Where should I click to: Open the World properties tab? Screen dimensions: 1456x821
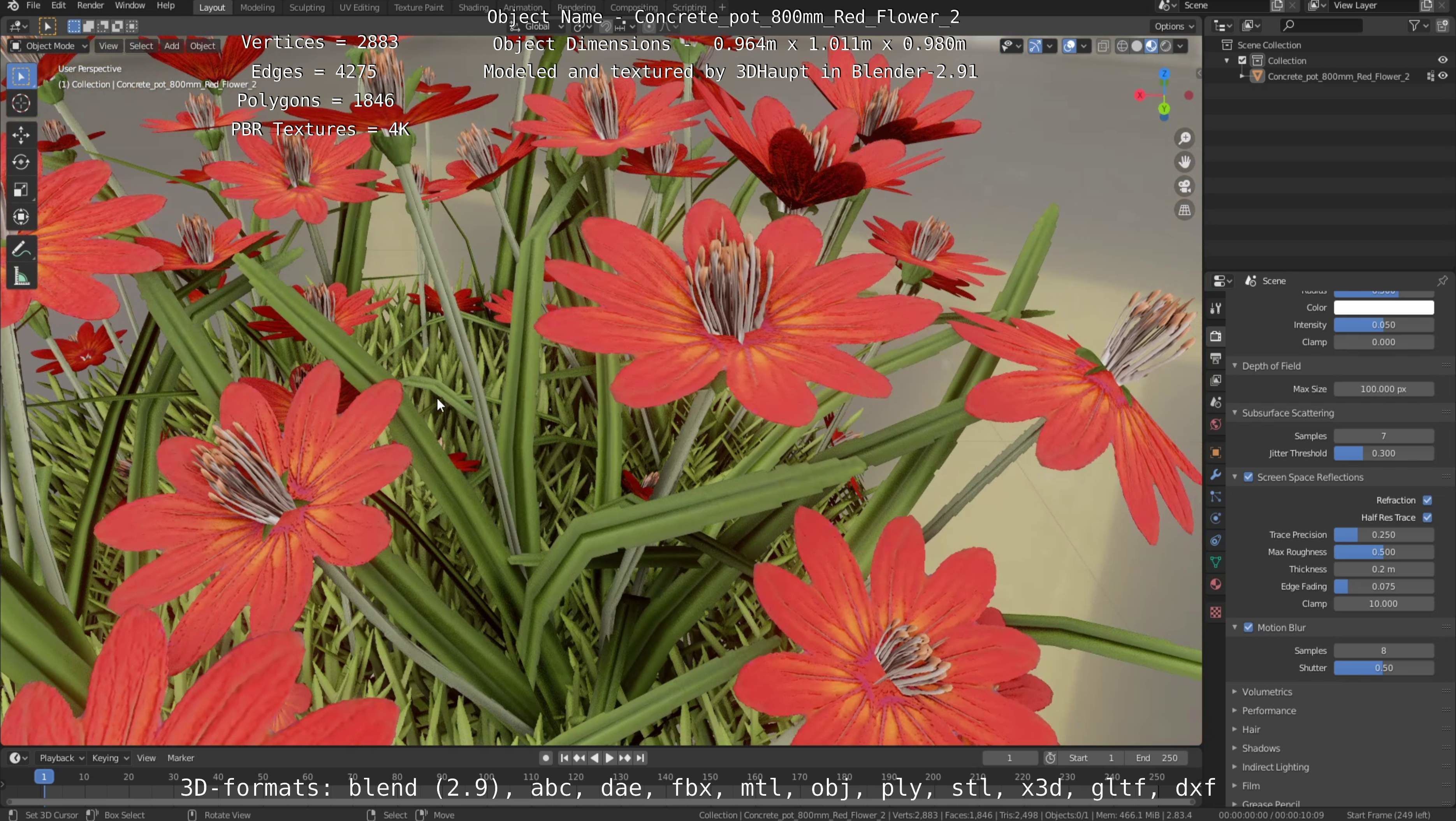[1216, 424]
